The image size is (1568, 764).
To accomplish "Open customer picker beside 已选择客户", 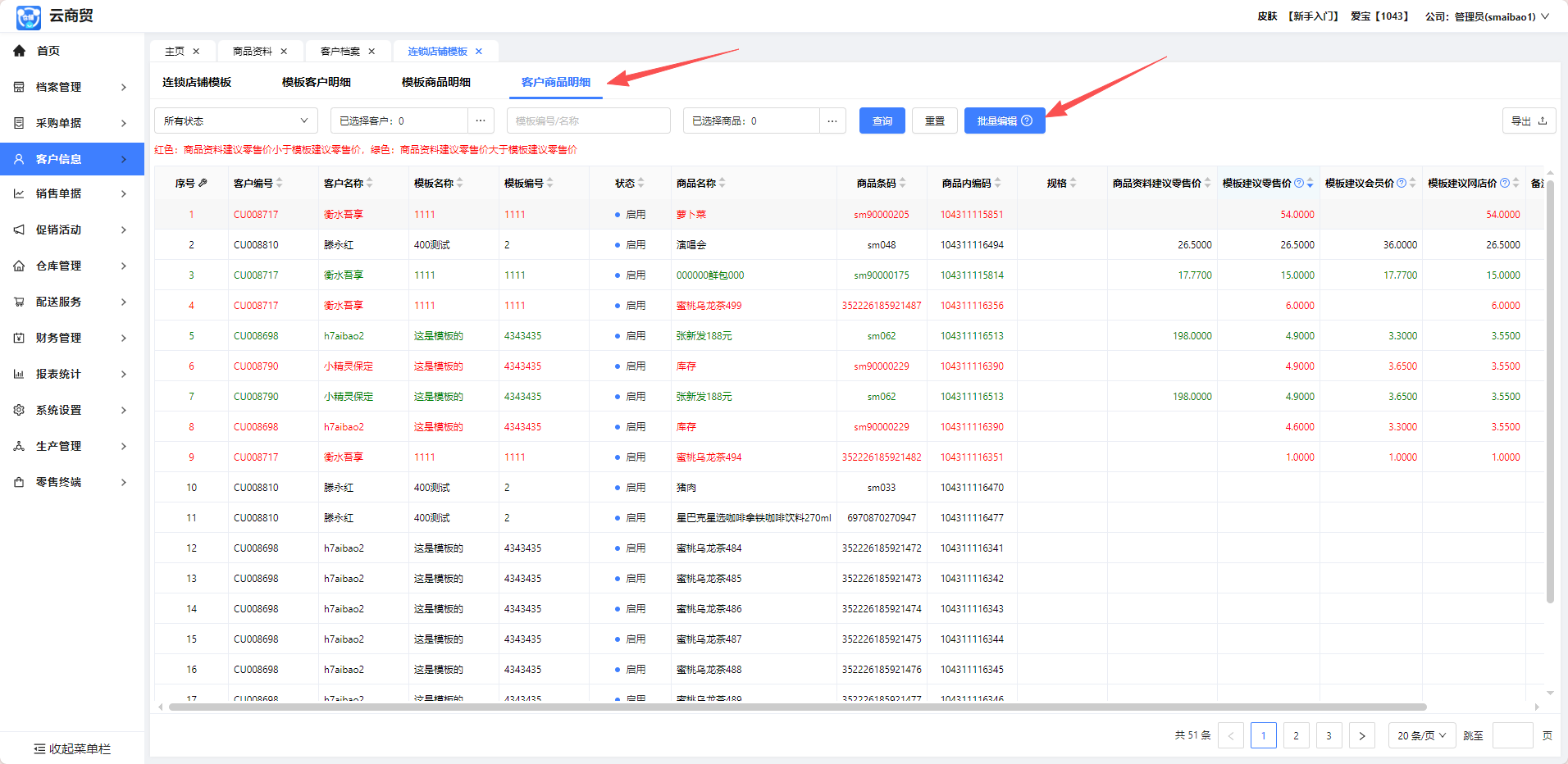I will click(x=481, y=121).
